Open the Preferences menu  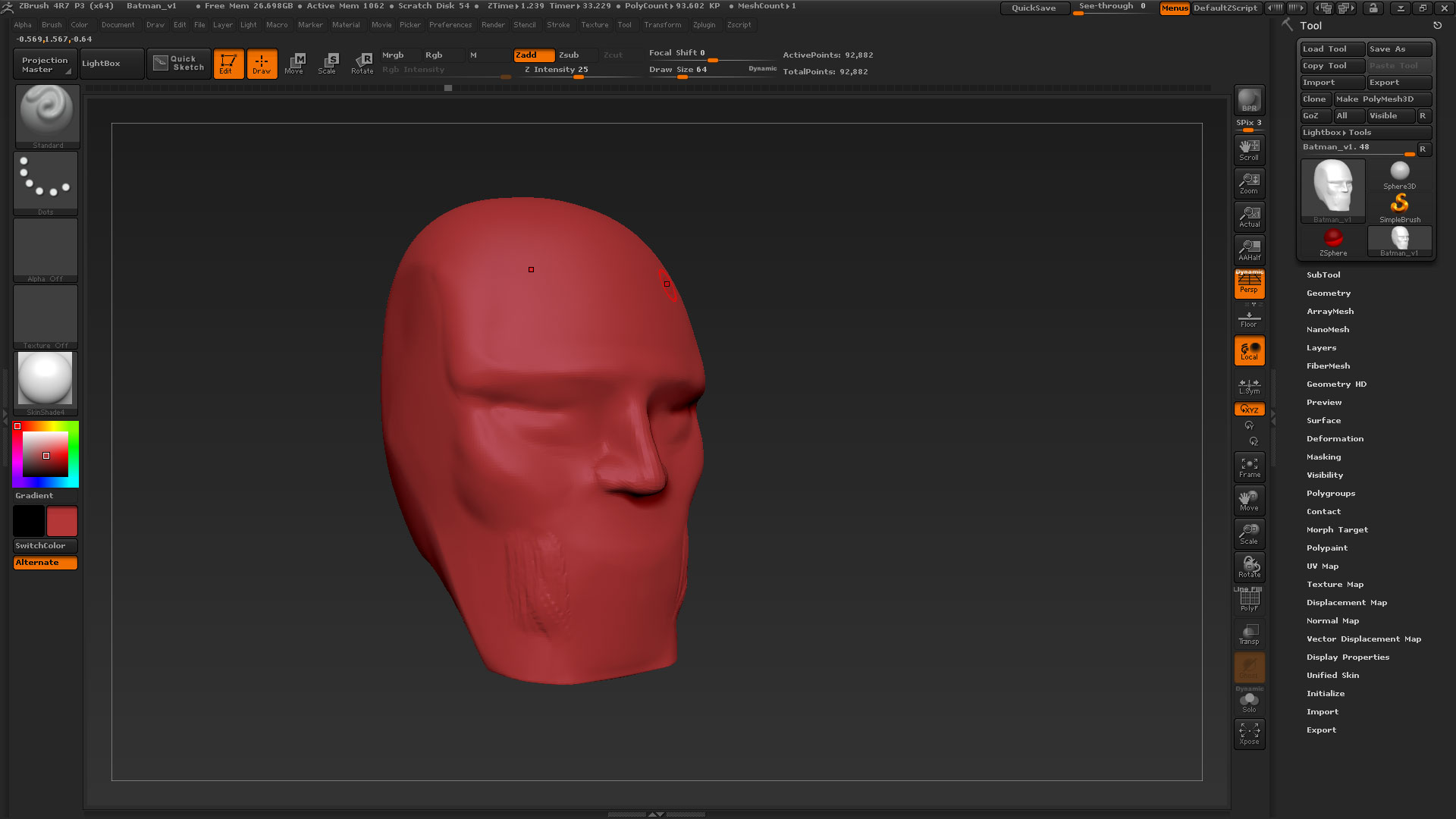click(x=450, y=25)
